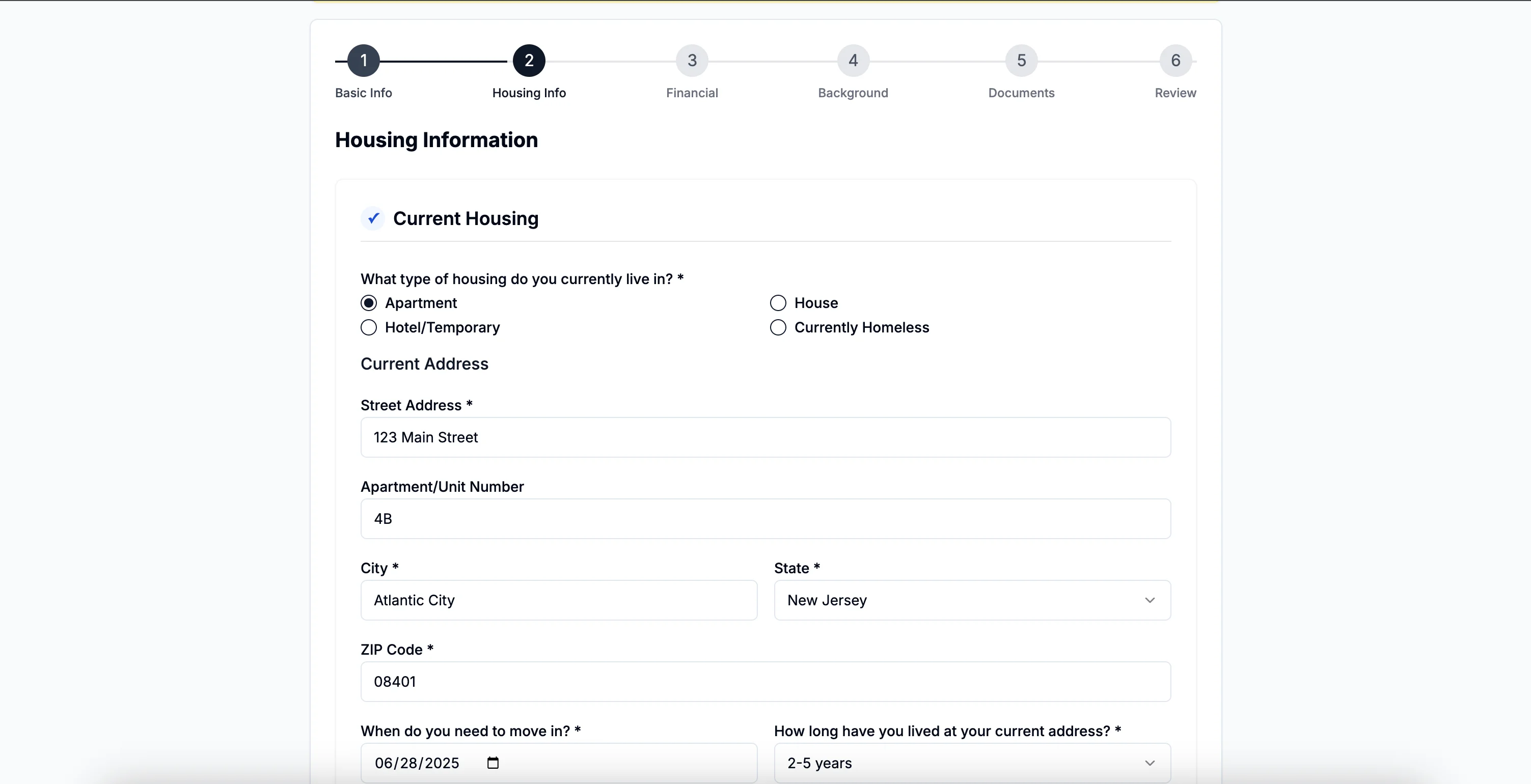Click the State field label

pos(797,568)
